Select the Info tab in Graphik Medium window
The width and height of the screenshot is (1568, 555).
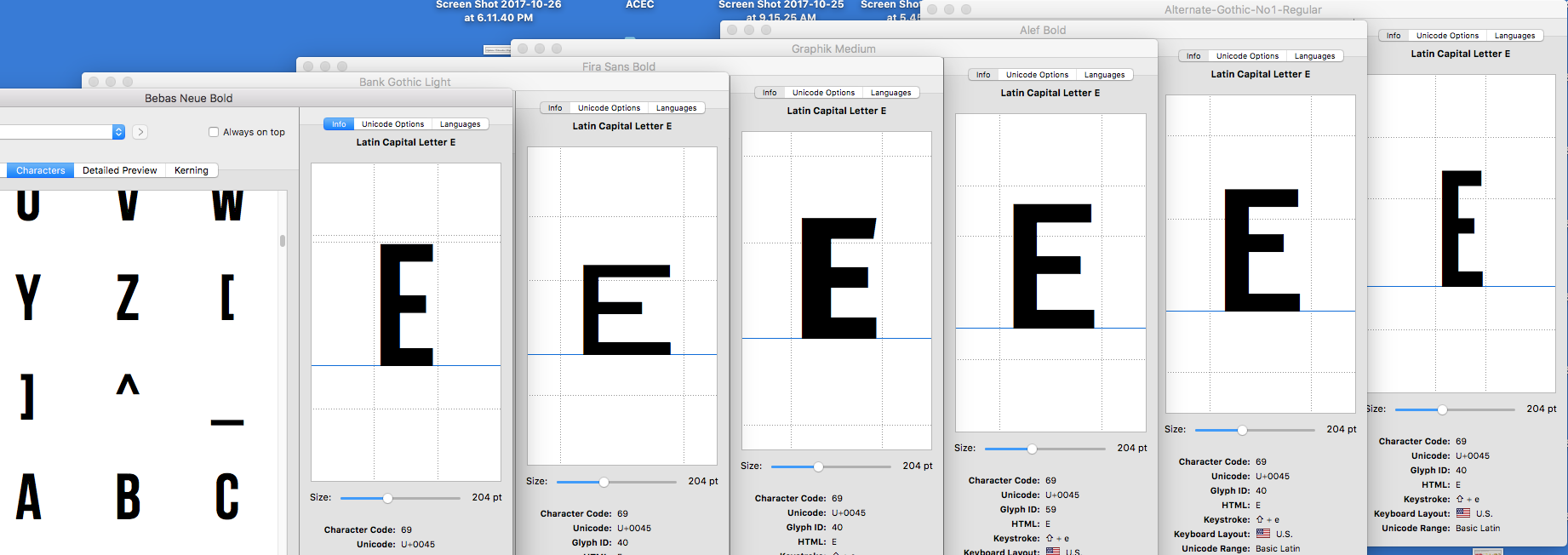(x=983, y=75)
